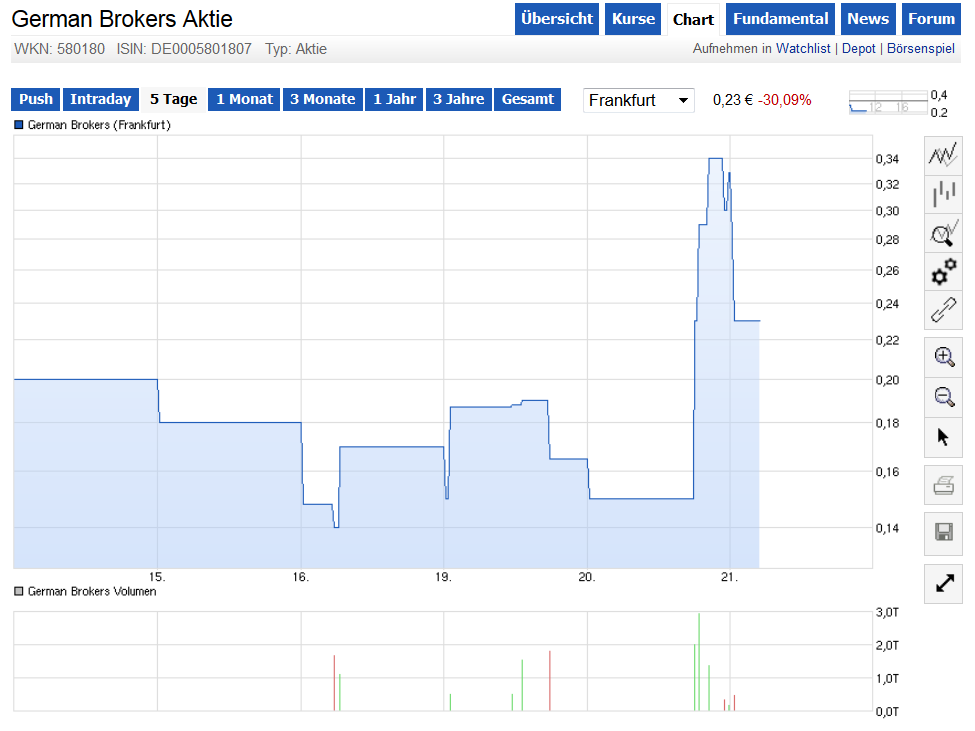The image size is (975, 731).
Task: Enable Push live chart mode
Action: tap(35, 99)
